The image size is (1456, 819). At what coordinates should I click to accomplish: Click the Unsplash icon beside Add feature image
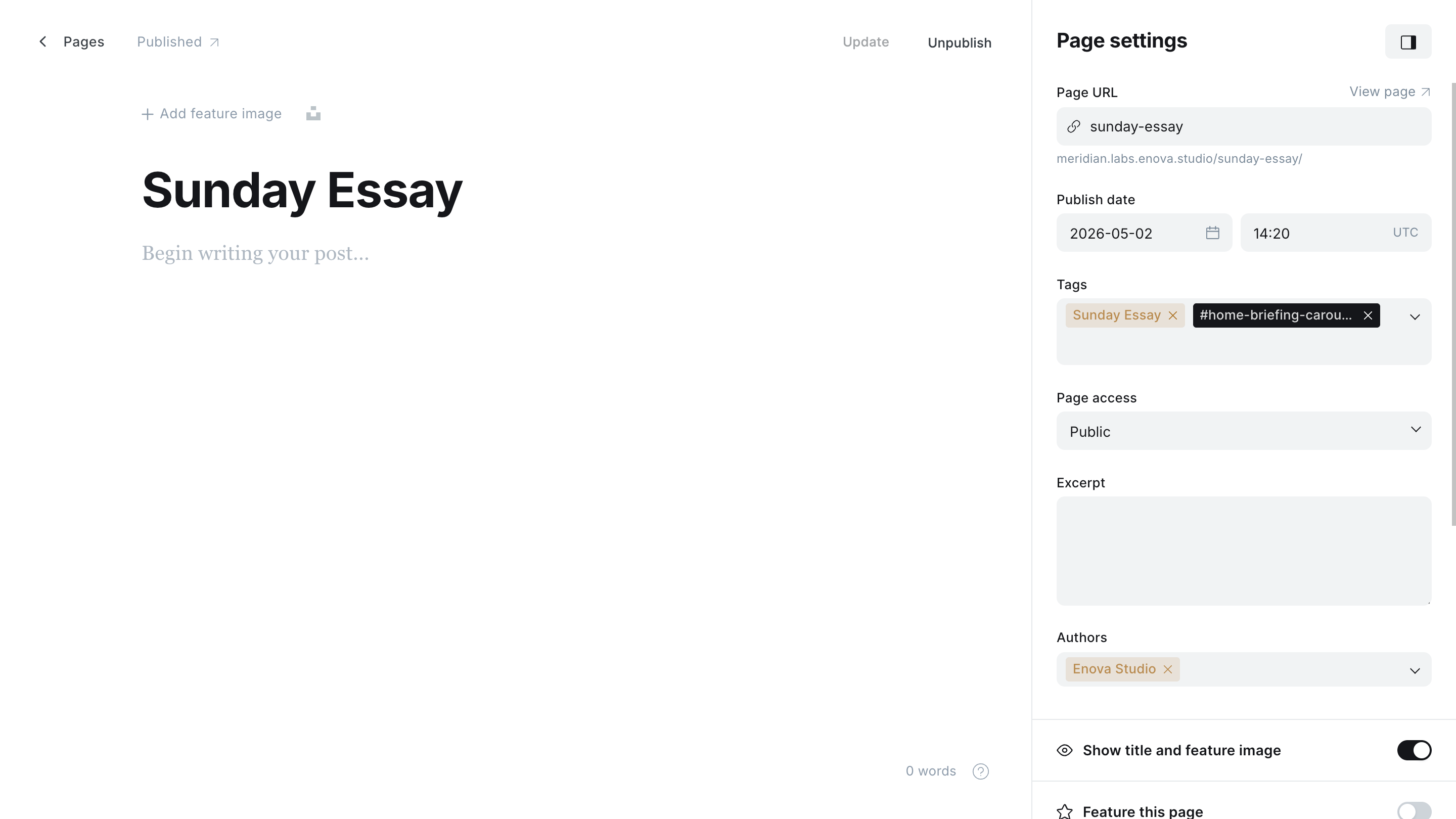313,114
